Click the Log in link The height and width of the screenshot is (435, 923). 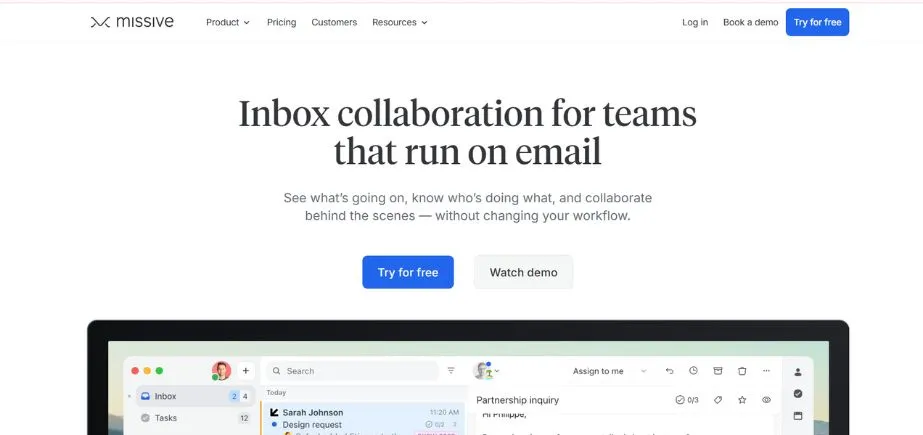pyautogui.click(x=695, y=22)
